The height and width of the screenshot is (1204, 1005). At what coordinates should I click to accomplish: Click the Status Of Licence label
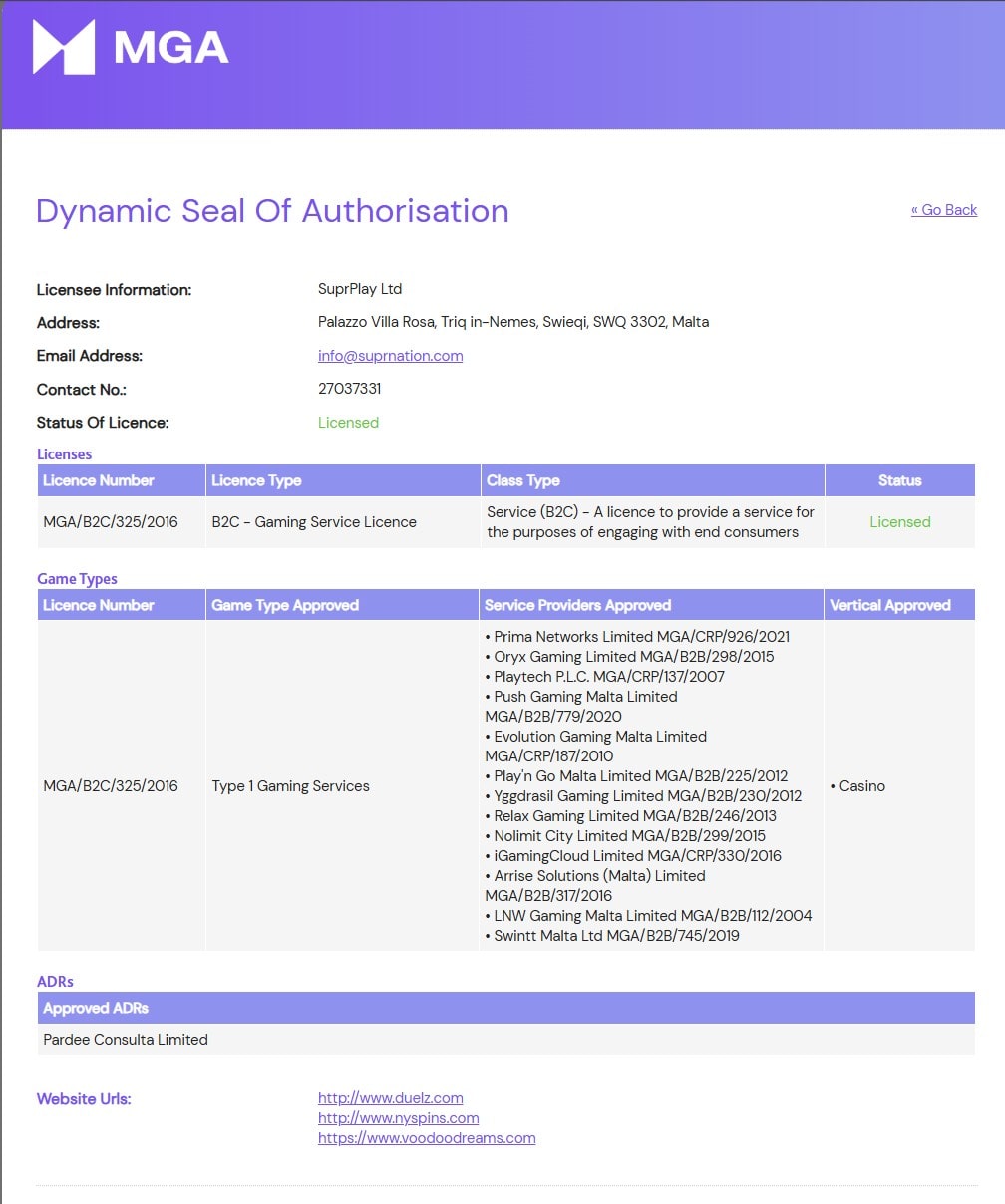103,422
